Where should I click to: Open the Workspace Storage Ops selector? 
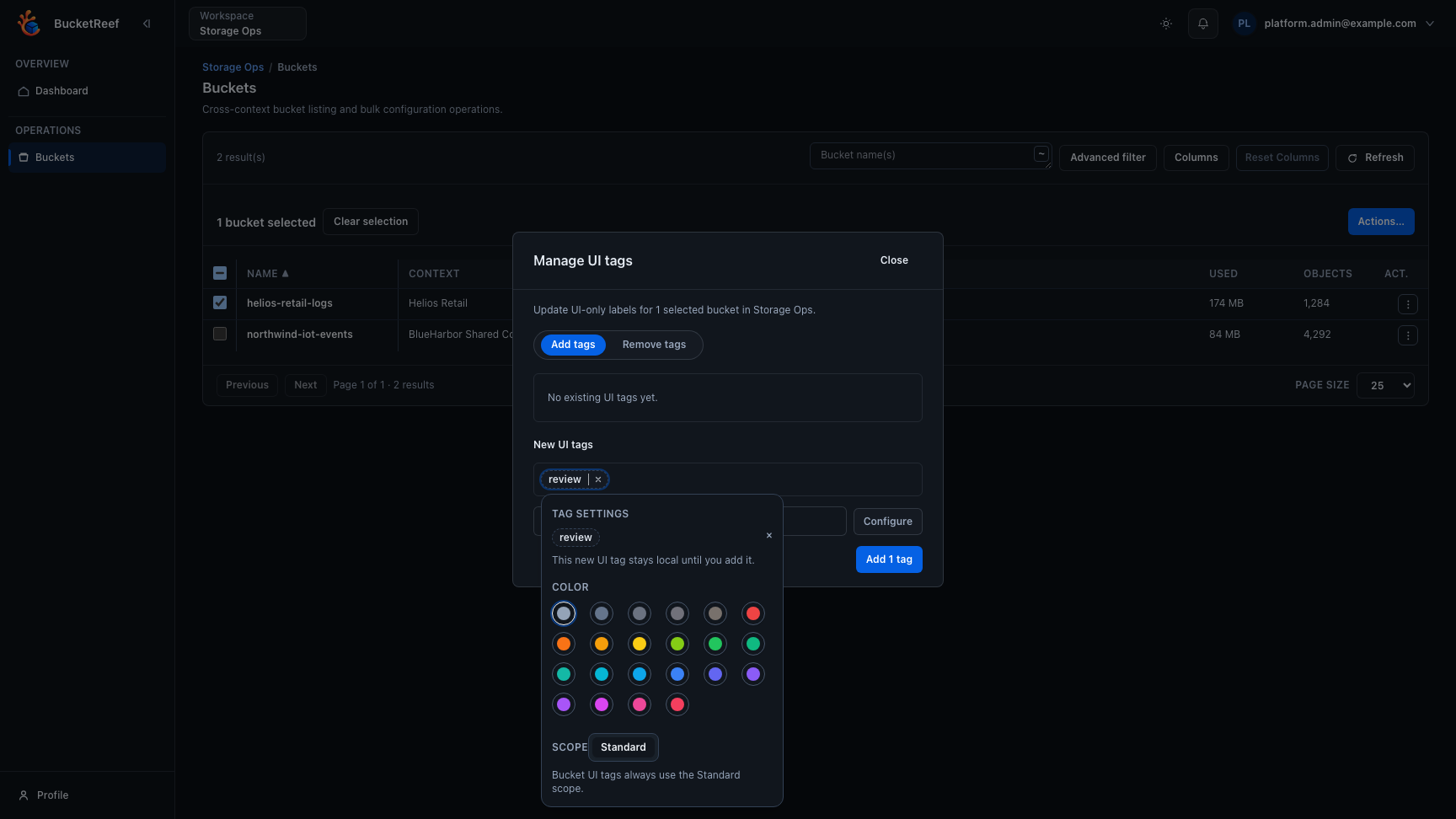click(248, 24)
